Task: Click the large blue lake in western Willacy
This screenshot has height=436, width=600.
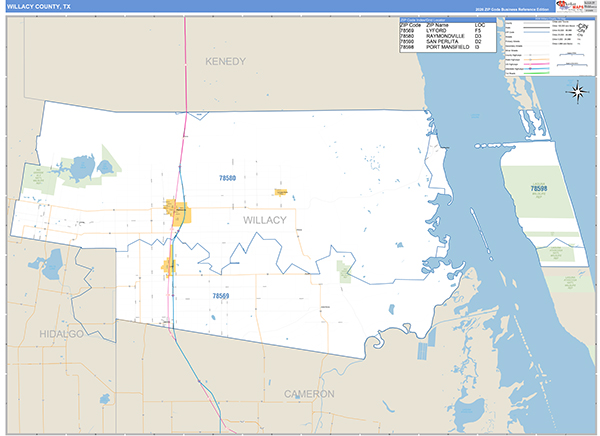Action: tap(82, 168)
